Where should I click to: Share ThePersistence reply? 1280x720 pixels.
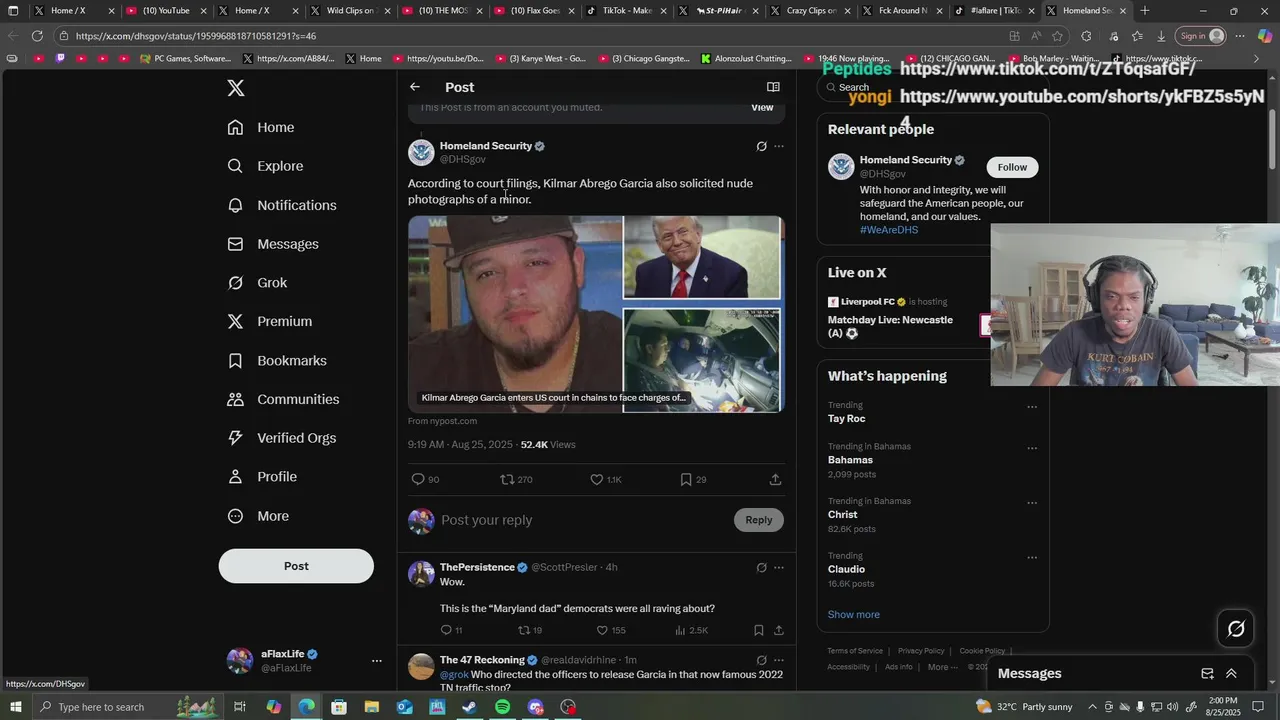779,630
